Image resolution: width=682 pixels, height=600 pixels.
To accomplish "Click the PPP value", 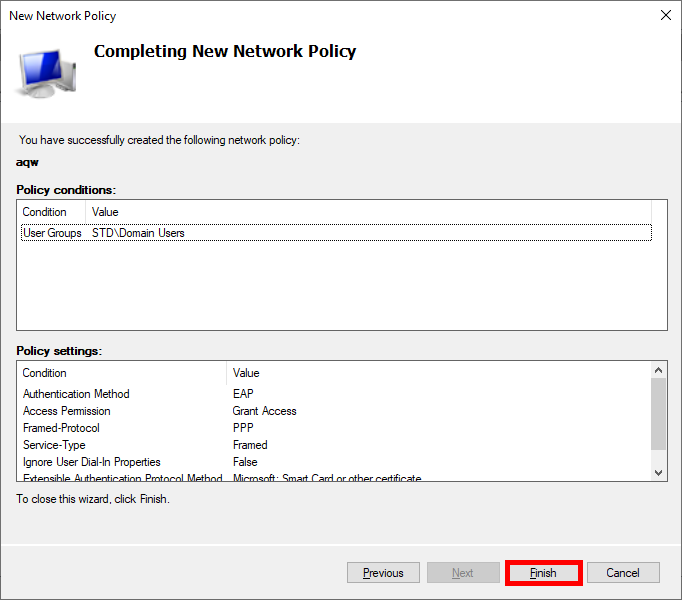I will coord(243,428).
